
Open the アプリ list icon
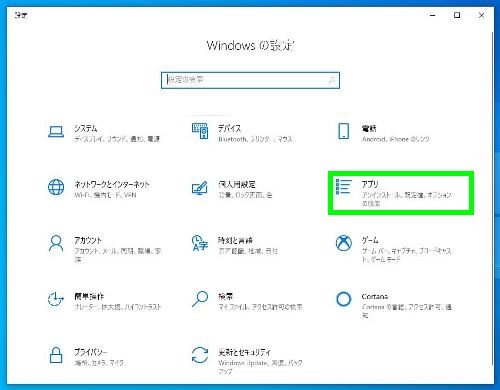(x=344, y=187)
